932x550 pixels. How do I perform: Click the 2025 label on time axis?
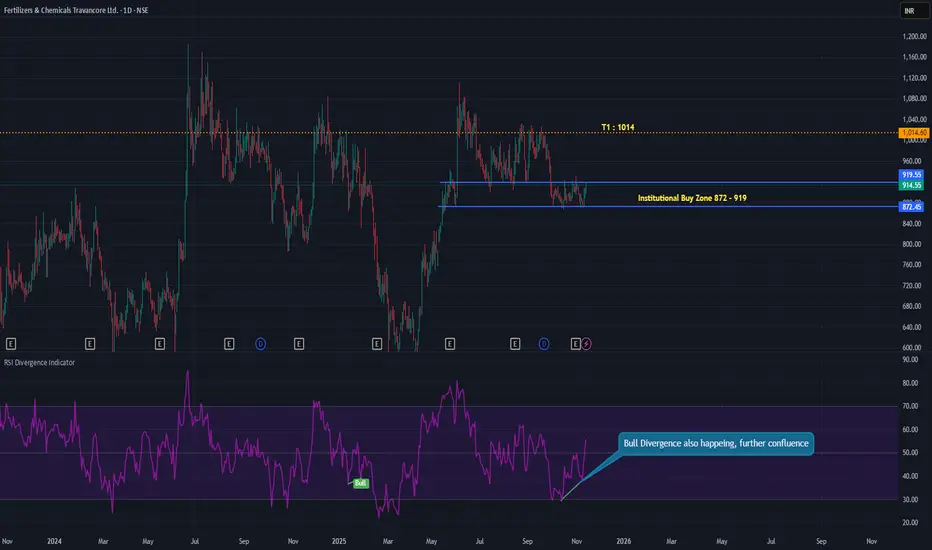click(339, 541)
